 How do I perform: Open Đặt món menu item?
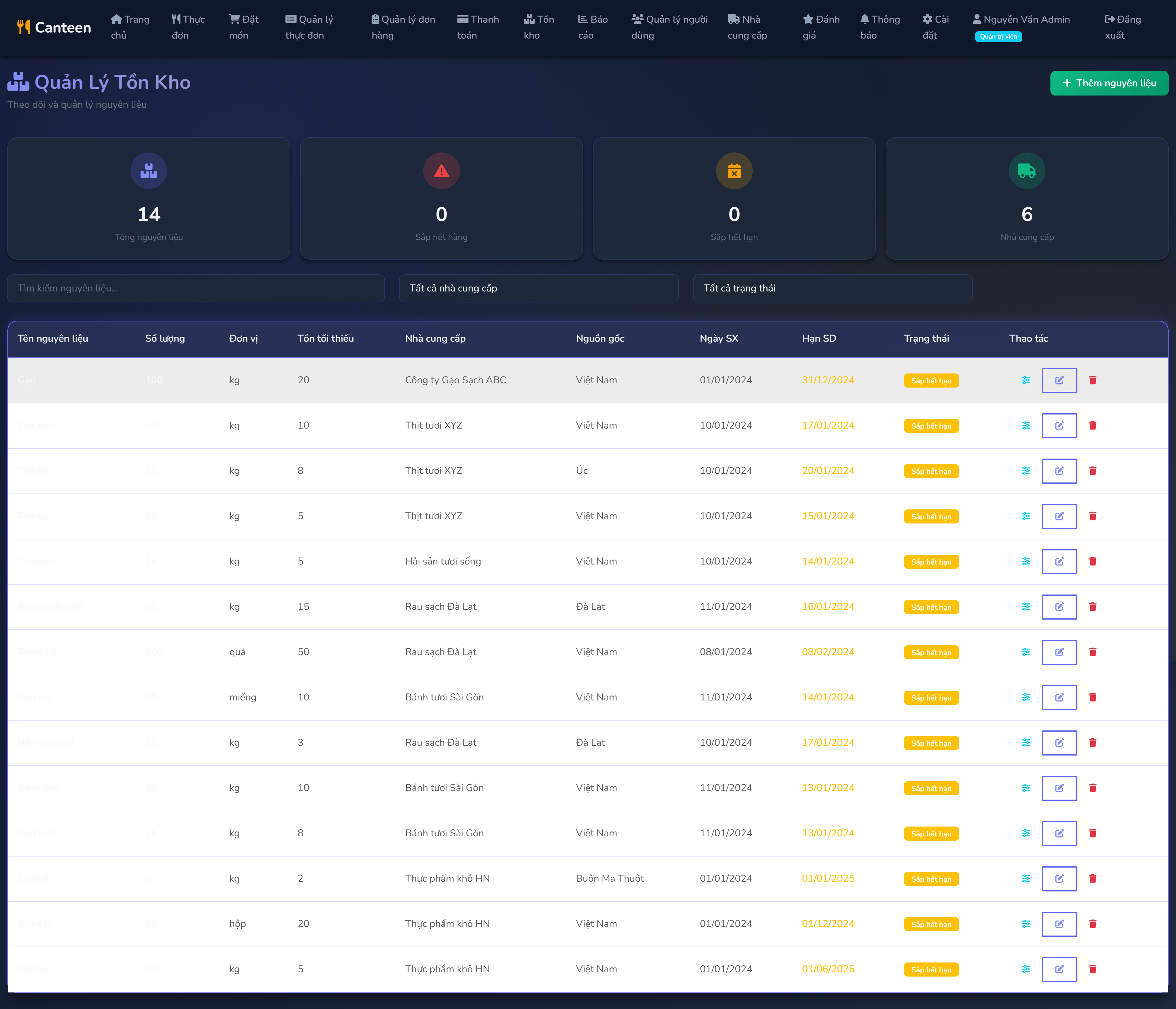(x=243, y=27)
